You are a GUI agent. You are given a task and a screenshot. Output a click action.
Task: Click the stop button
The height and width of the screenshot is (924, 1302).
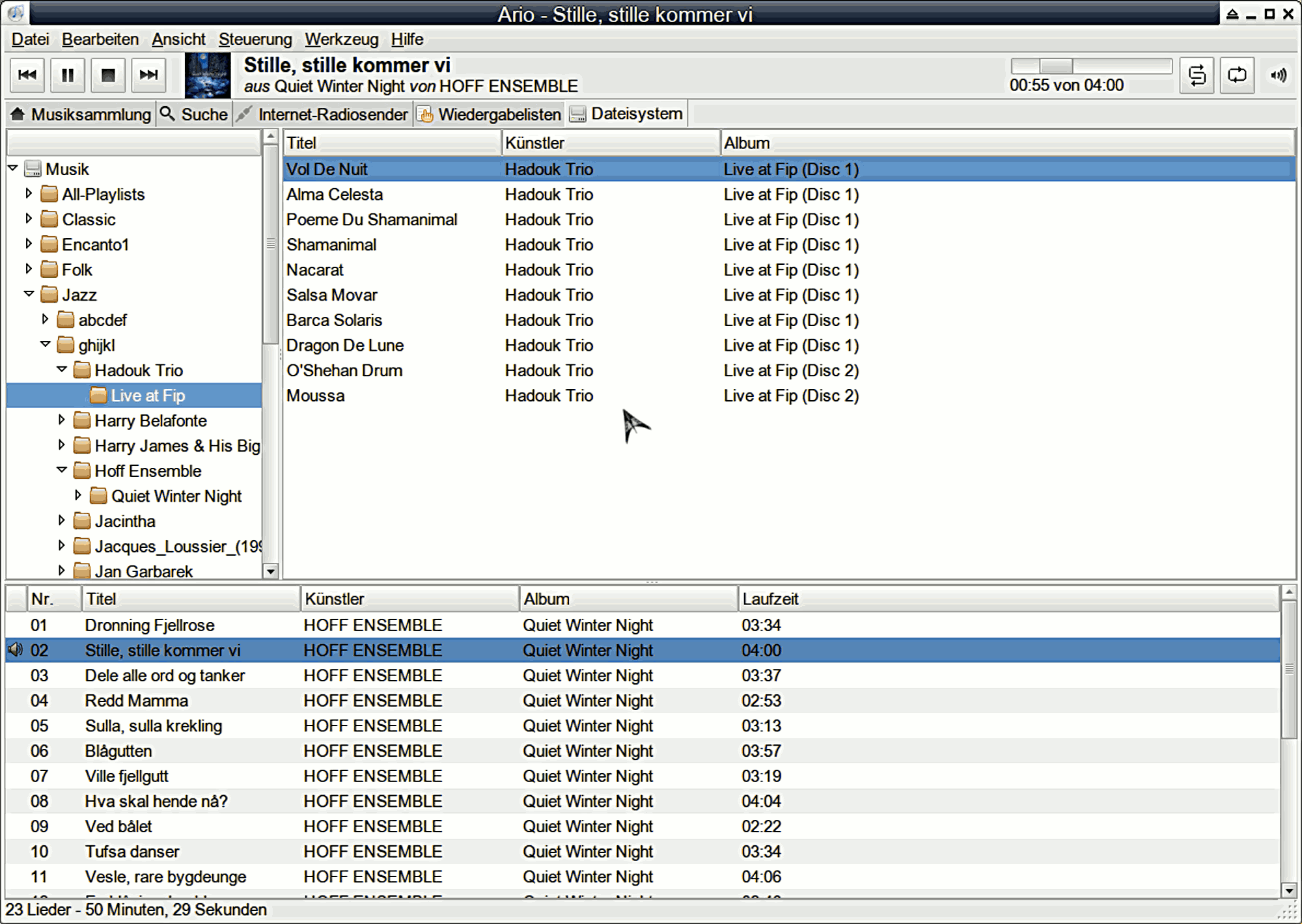tap(108, 76)
